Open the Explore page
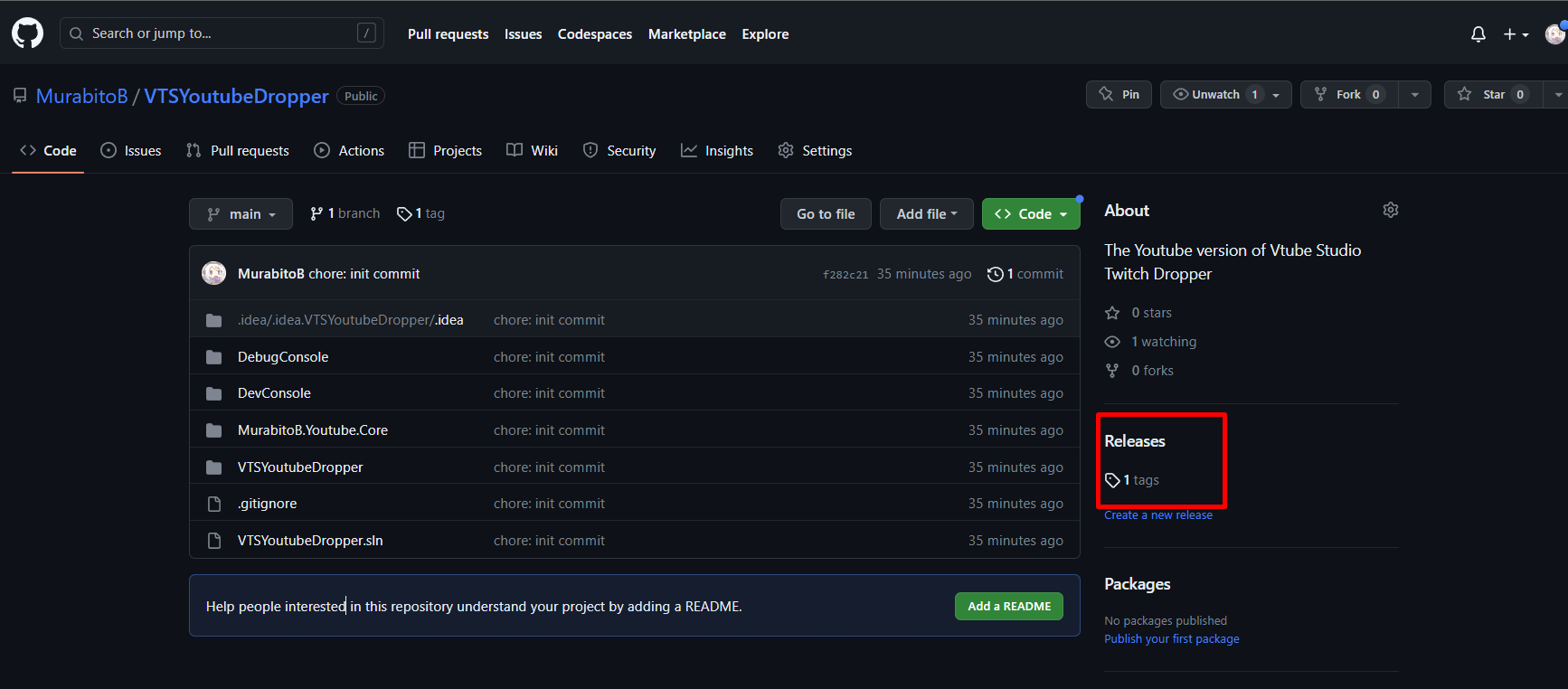This screenshot has height=689, width=1568. coord(765,34)
